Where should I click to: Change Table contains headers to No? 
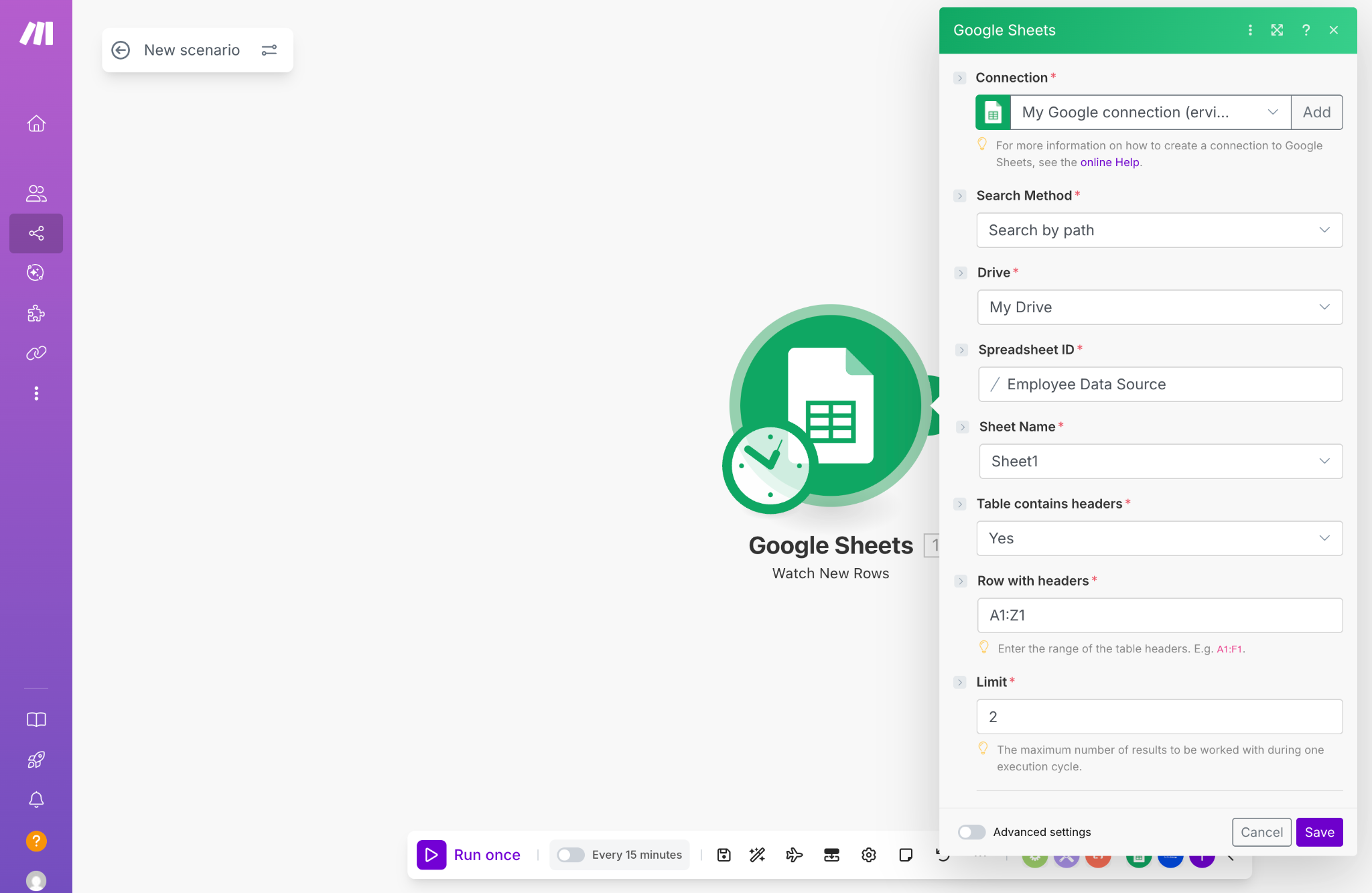point(1159,538)
